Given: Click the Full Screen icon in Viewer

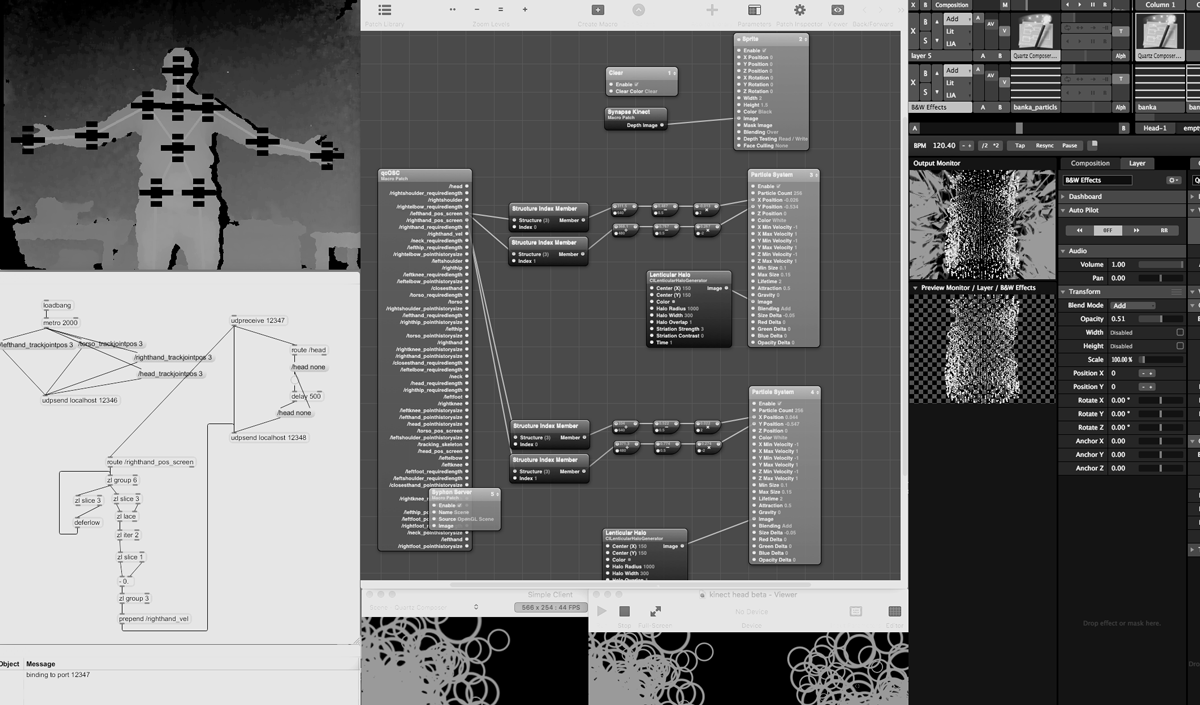Looking at the screenshot, I should point(655,611).
